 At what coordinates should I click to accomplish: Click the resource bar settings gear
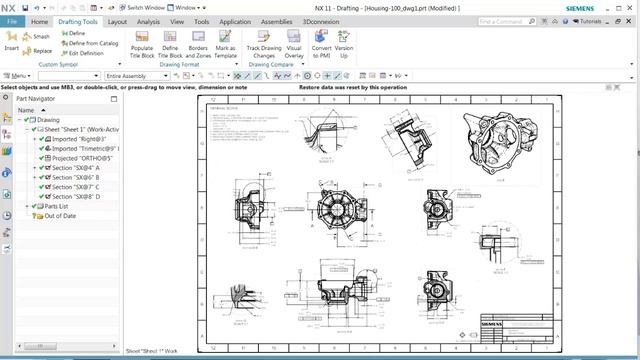6,98
